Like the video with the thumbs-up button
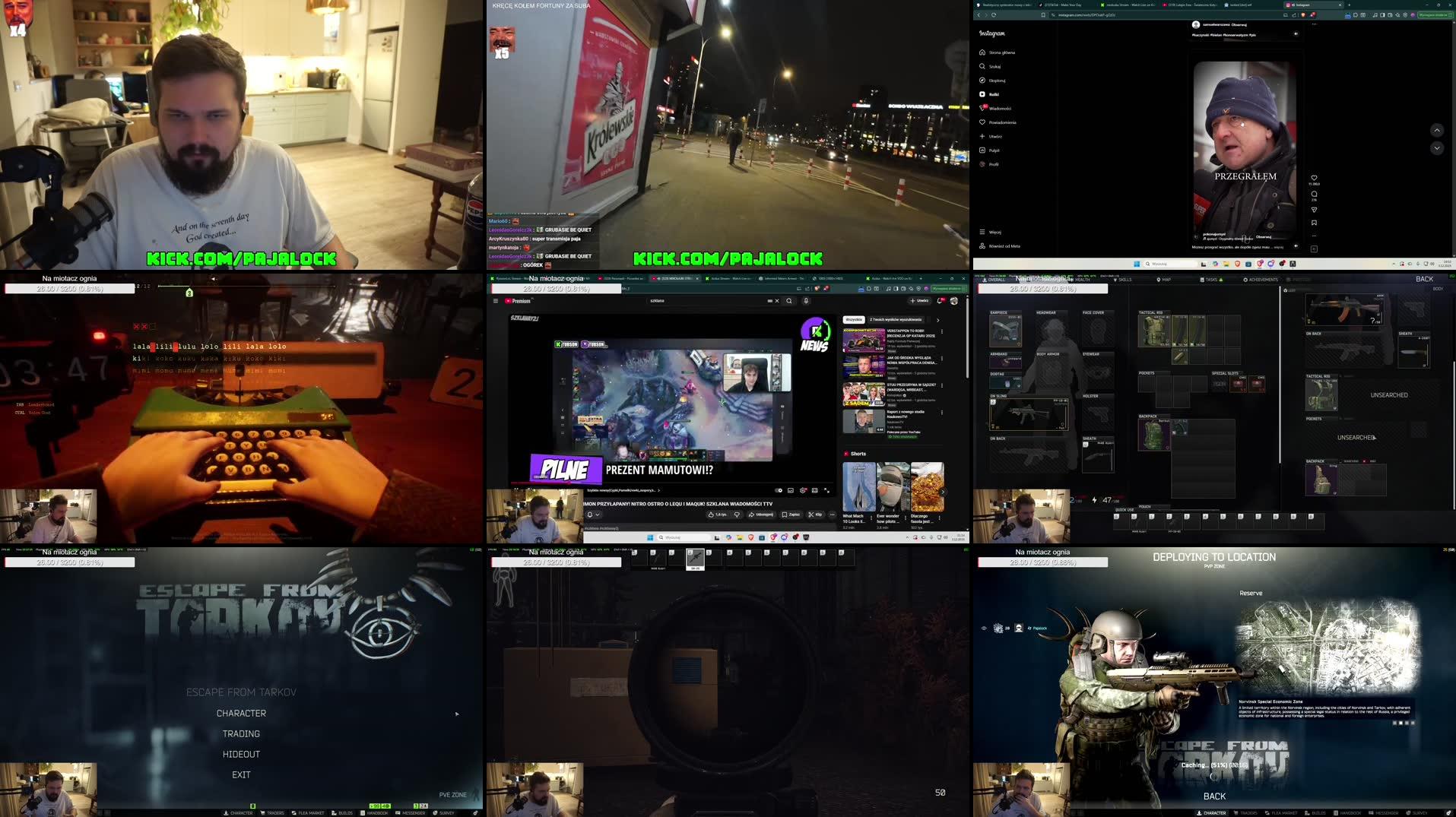1456x817 pixels. click(x=711, y=515)
